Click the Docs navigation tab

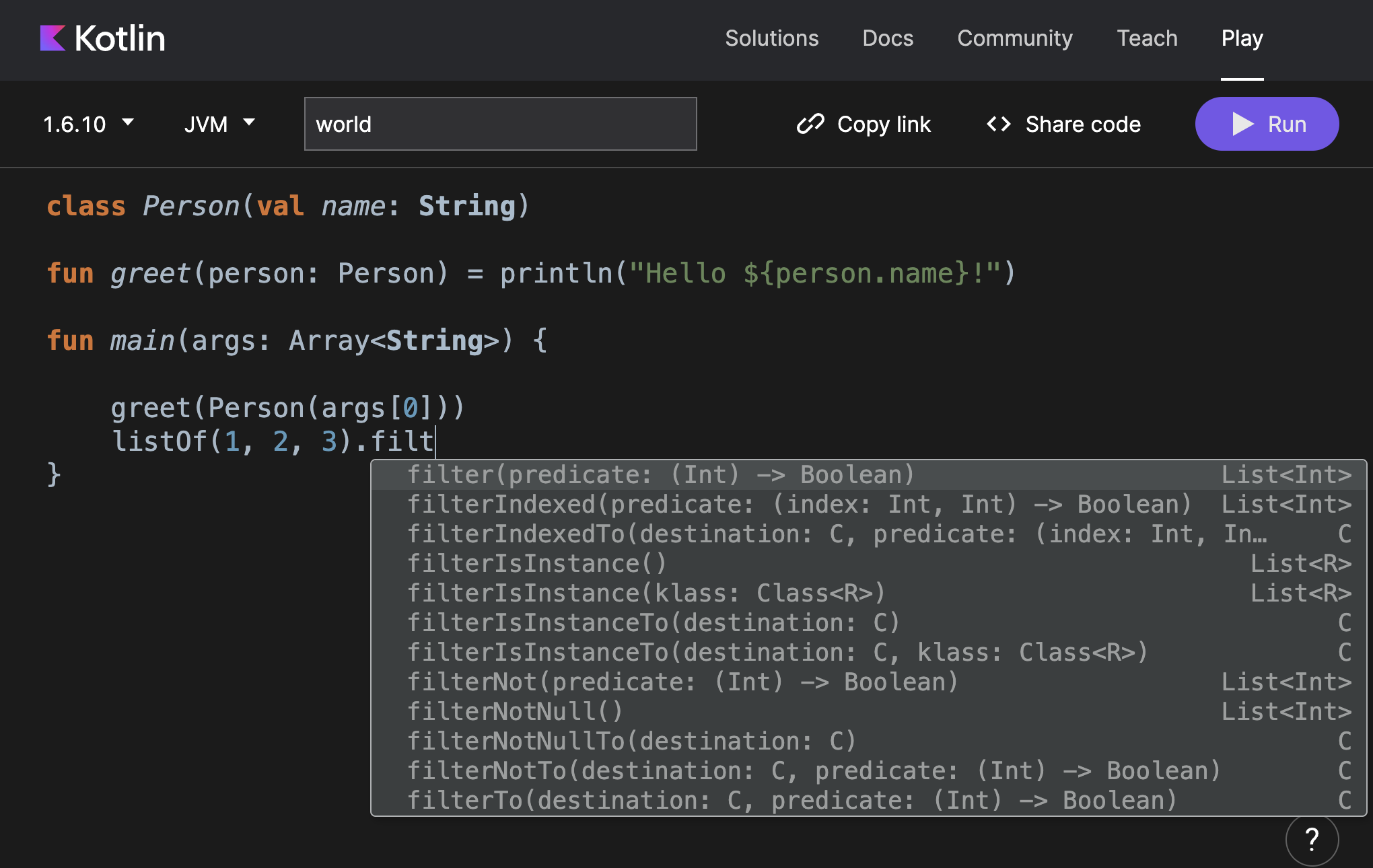[x=887, y=38]
